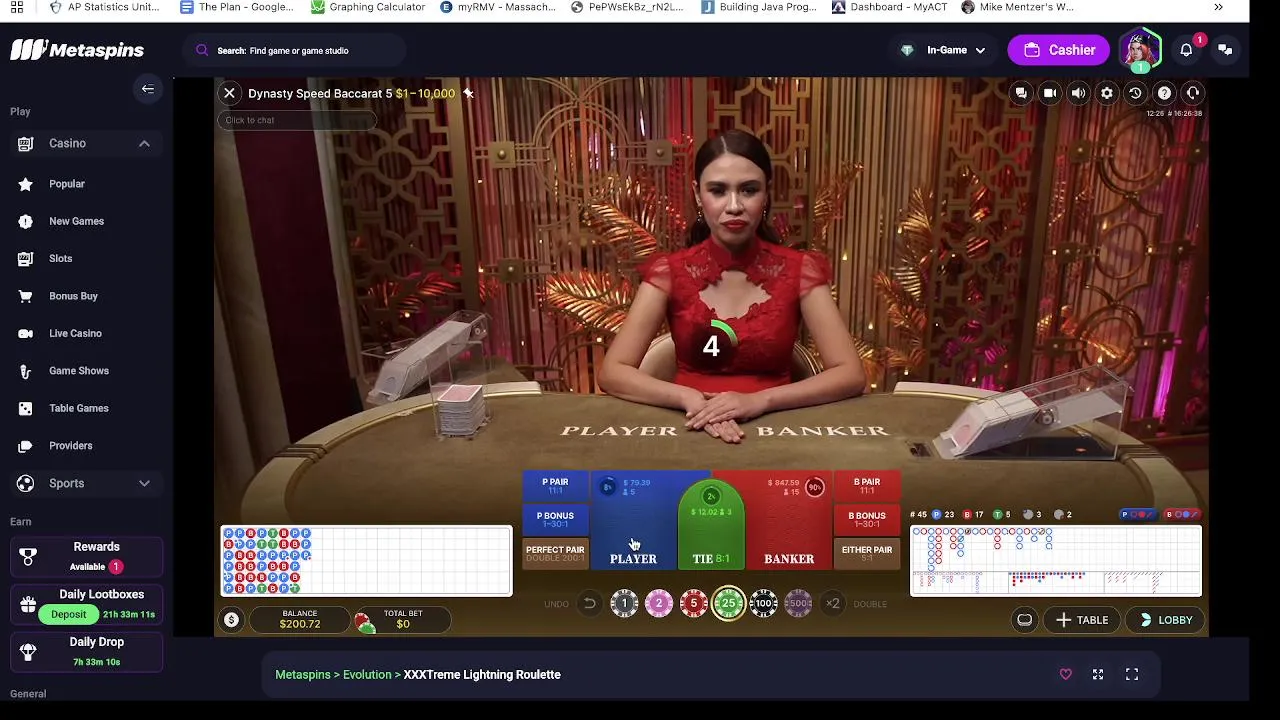Screen dimensions: 1280x720
Task: Open New Games category
Action: point(76,221)
